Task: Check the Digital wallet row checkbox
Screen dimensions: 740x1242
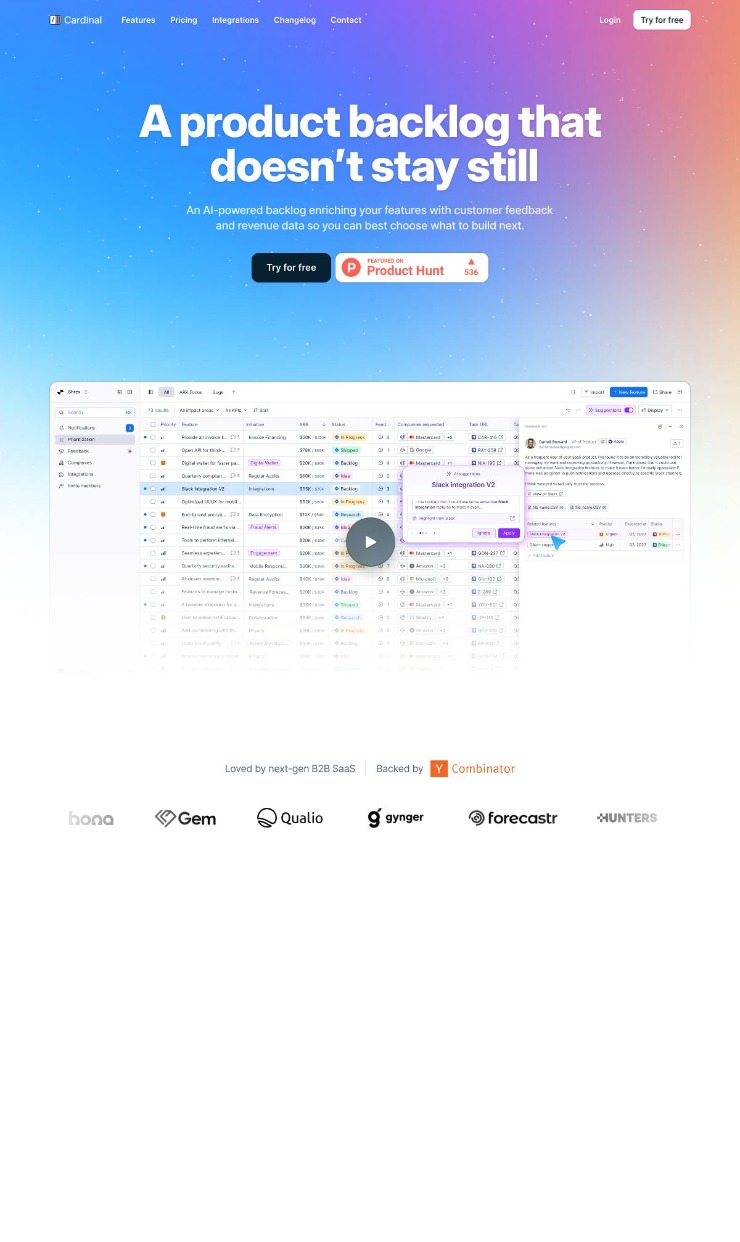Action: pyautogui.click(x=153, y=463)
